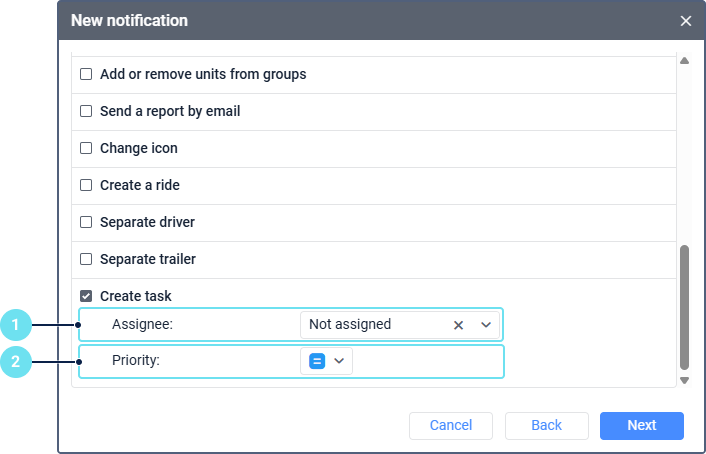Enable Add or remove units from groups

pyautogui.click(x=86, y=74)
